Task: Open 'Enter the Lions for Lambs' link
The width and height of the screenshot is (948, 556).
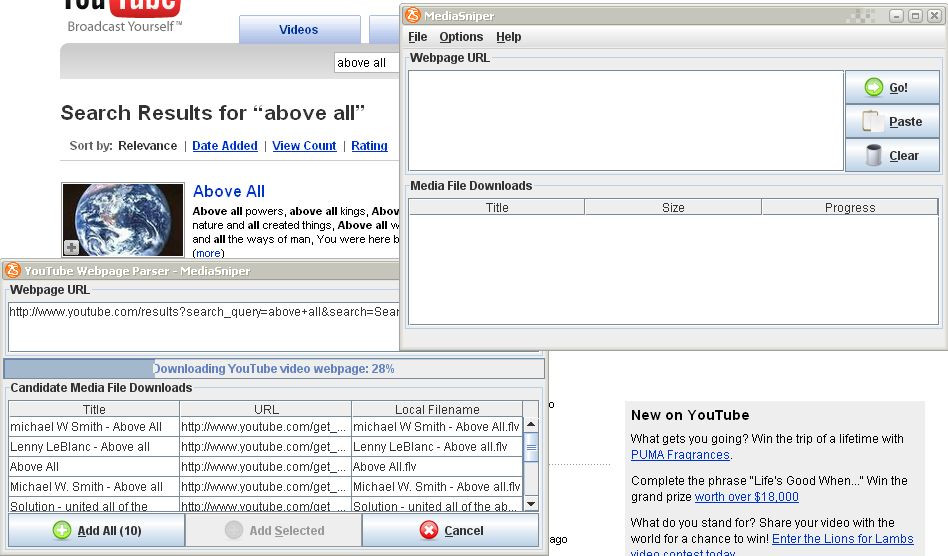Action: tap(843, 538)
